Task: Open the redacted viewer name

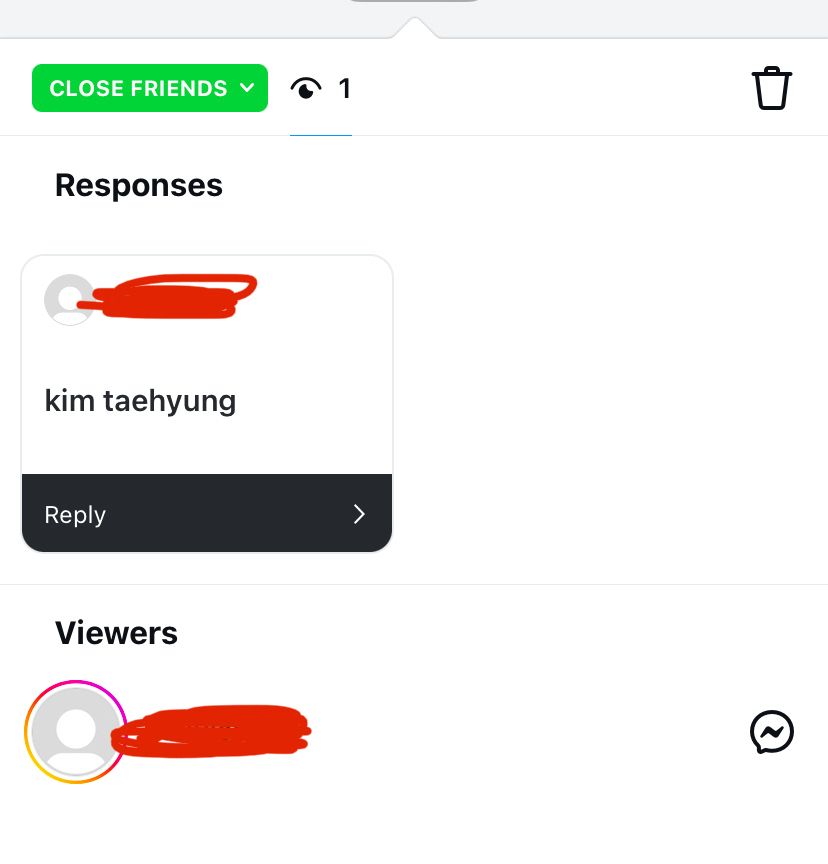Action: (211, 731)
